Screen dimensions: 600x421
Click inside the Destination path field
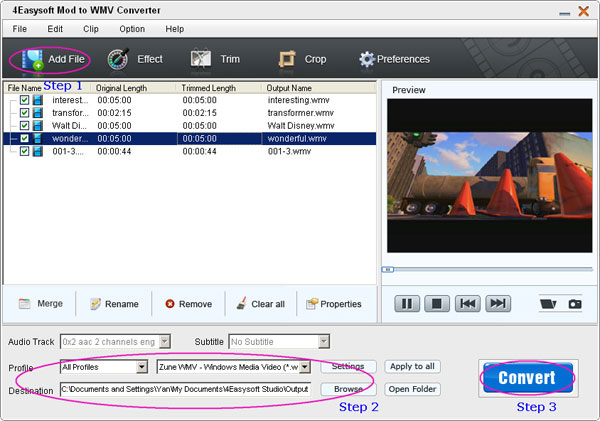tap(185, 389)
